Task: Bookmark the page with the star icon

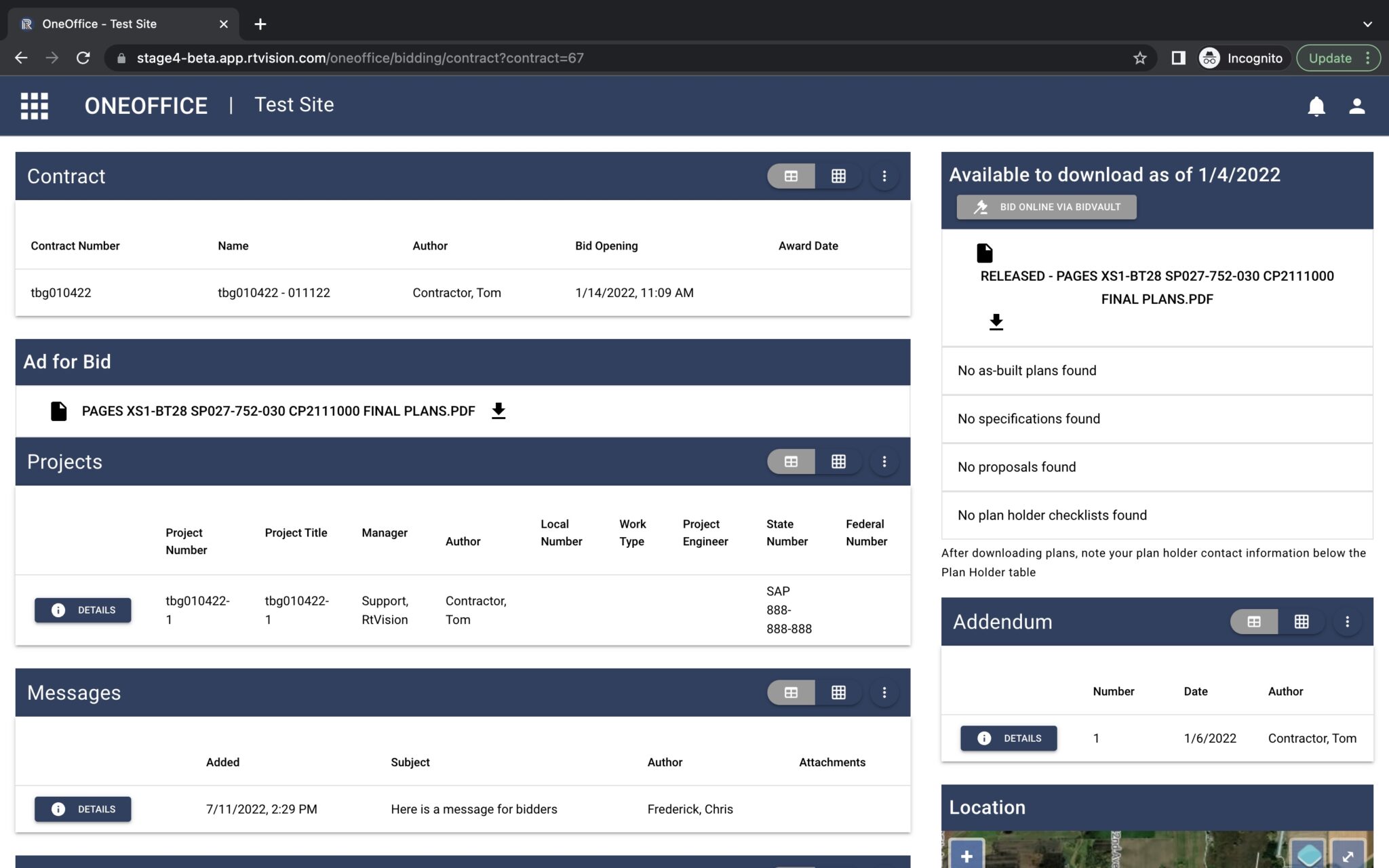Action: pyautogui.click(x=1140, y=58)
